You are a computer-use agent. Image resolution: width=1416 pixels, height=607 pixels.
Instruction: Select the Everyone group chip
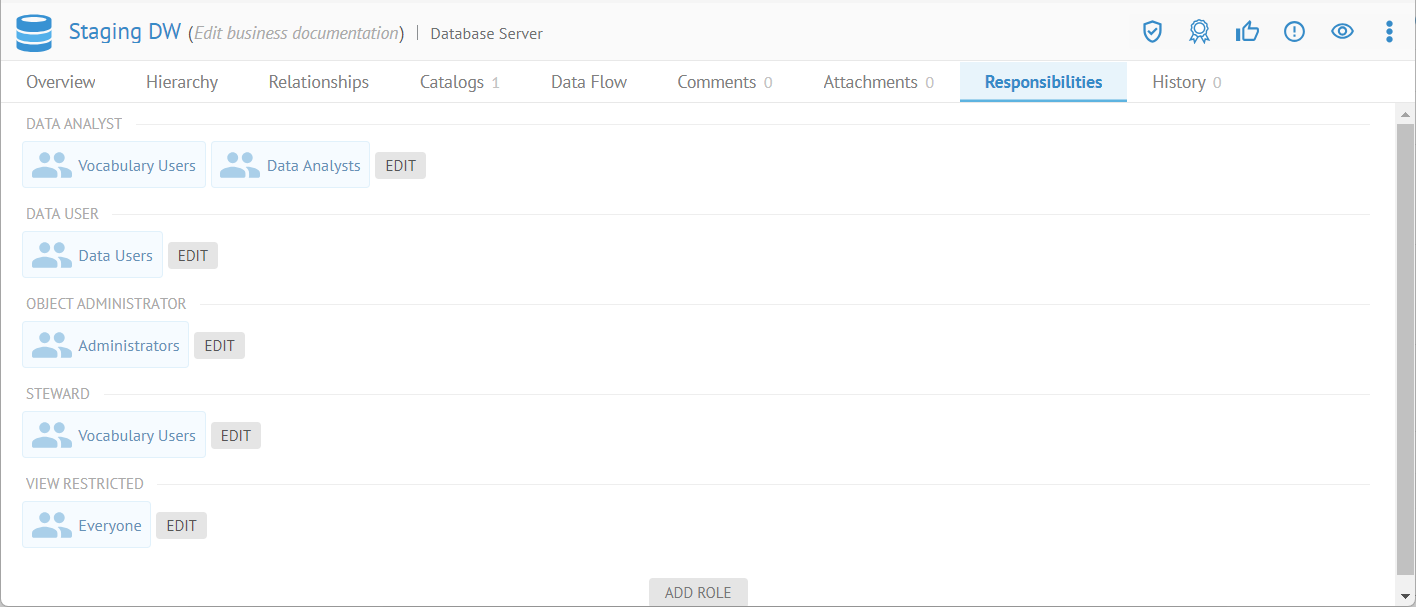(86, 525)
